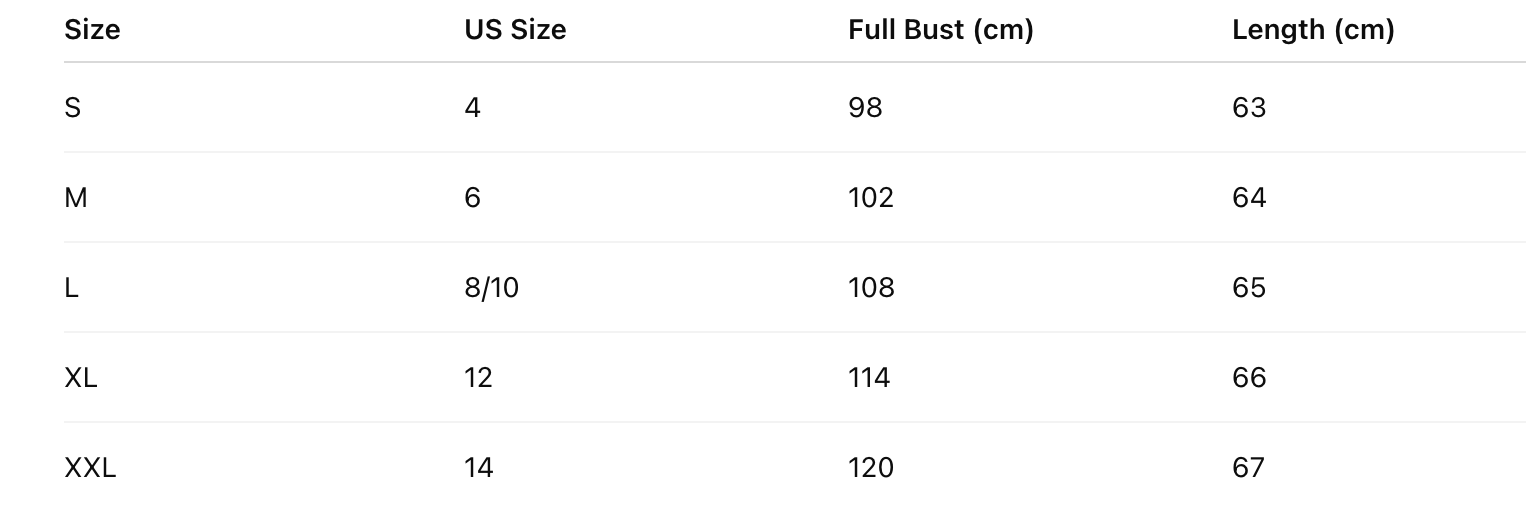Click length value 66
1526x510 pixels.
(1249, 377)
